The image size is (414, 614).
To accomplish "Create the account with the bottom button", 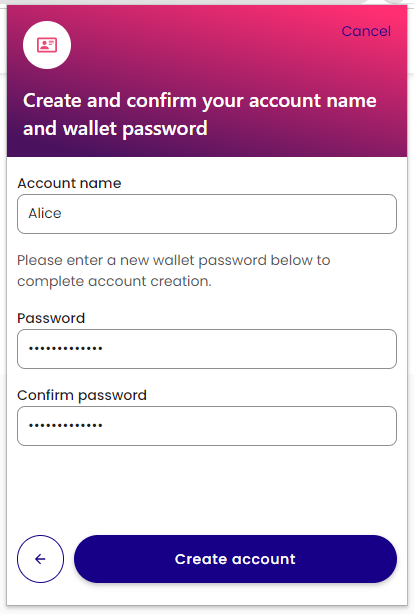I will 235,559.
